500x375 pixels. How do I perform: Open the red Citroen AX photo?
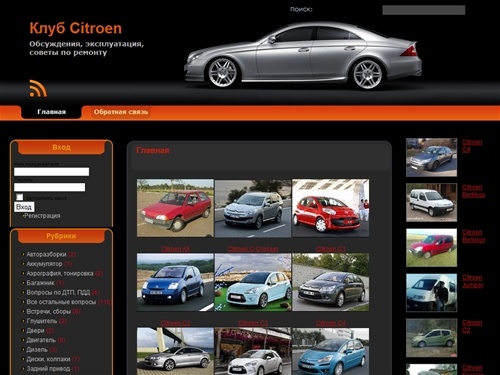click(175, 208)
